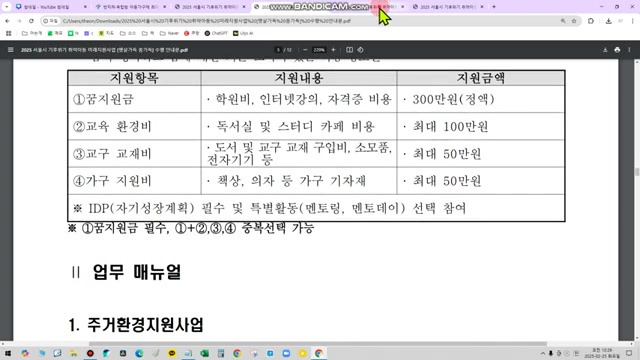Screen dimensions: 640x360
Task: Go forward in browser history
Action: pos(19,21)
